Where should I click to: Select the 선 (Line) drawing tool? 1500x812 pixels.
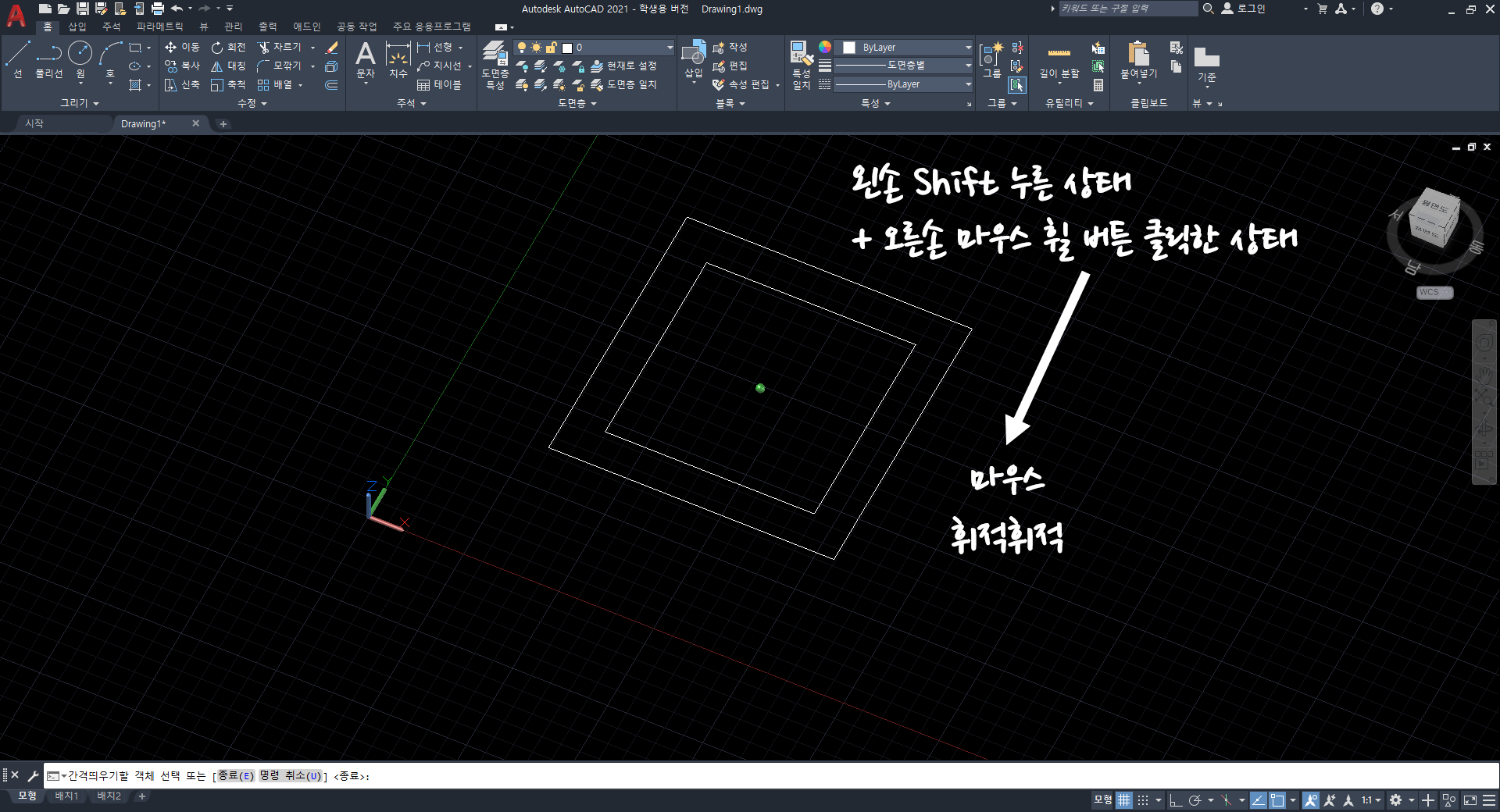[x=18, y=59]
